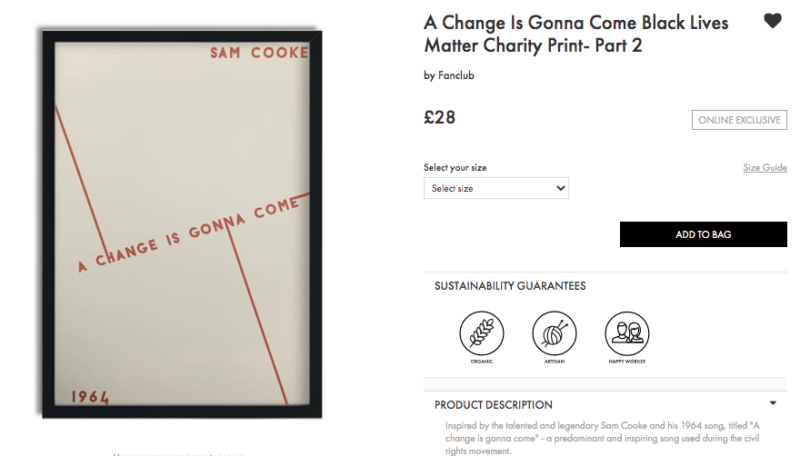The height and width of the screenshot is (456, 800).
Task: Collapse the Product Description section arrow
Action: pos(774,404)
